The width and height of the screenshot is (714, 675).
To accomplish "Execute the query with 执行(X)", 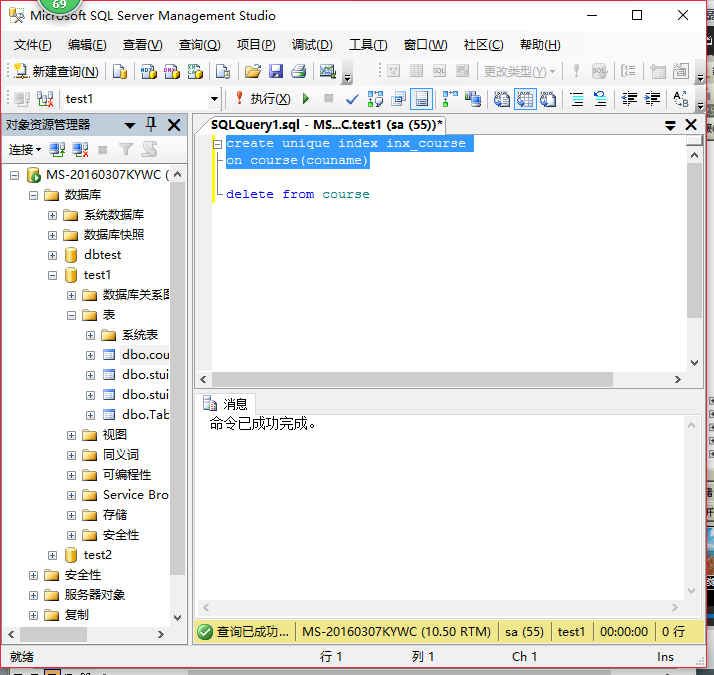I will 262,98.
